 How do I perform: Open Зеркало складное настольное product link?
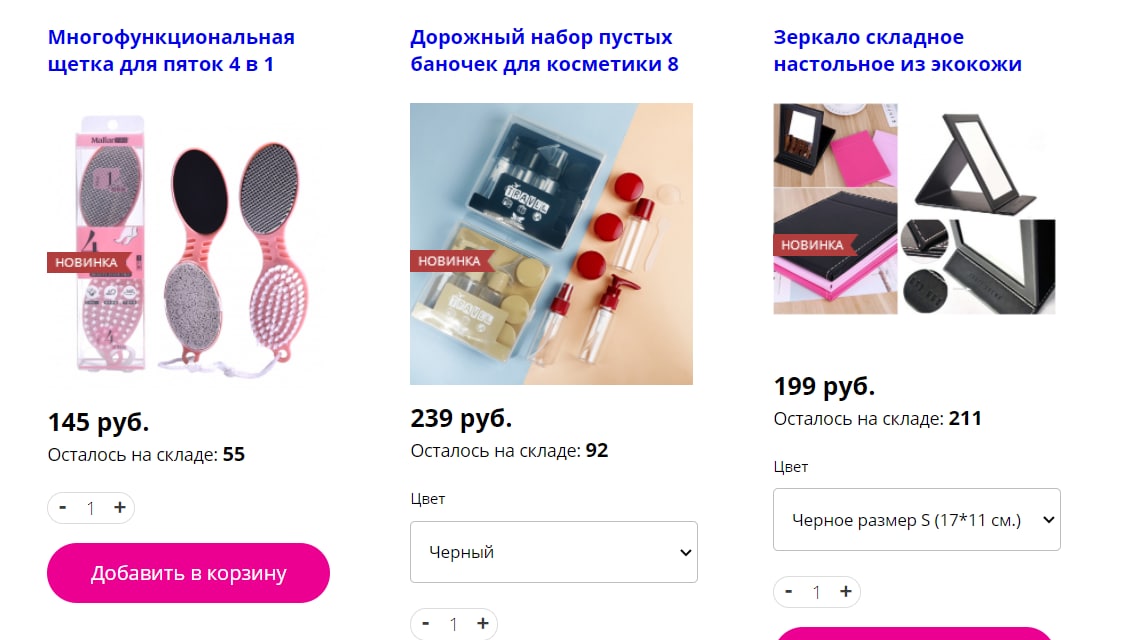pos(898,51)
